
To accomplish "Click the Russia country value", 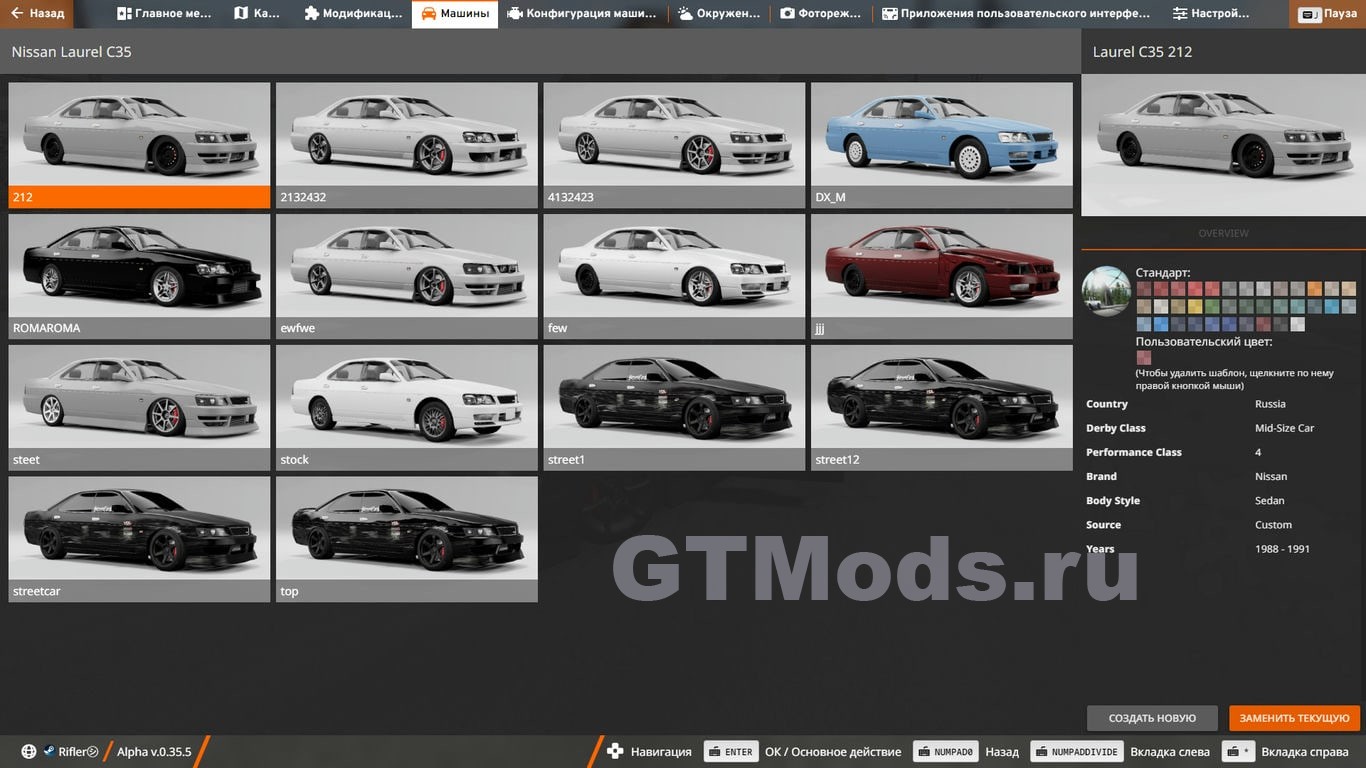I will (x=1270, y=404).
